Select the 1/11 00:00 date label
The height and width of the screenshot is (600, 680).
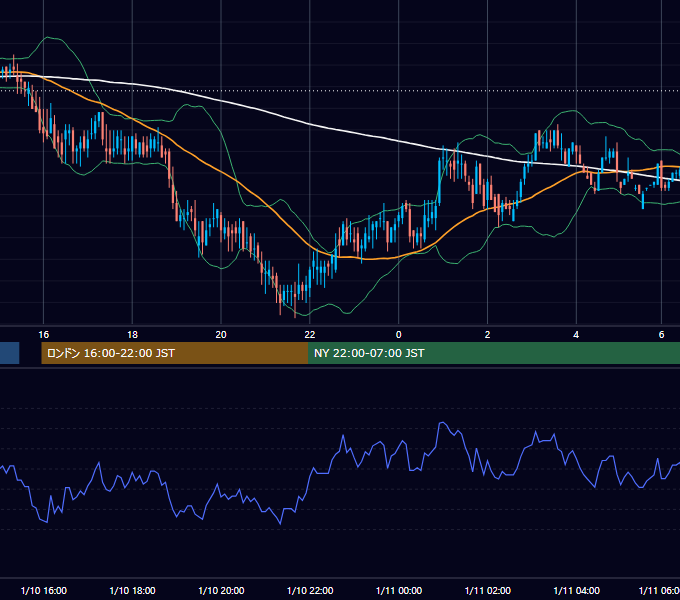[399, 590]
